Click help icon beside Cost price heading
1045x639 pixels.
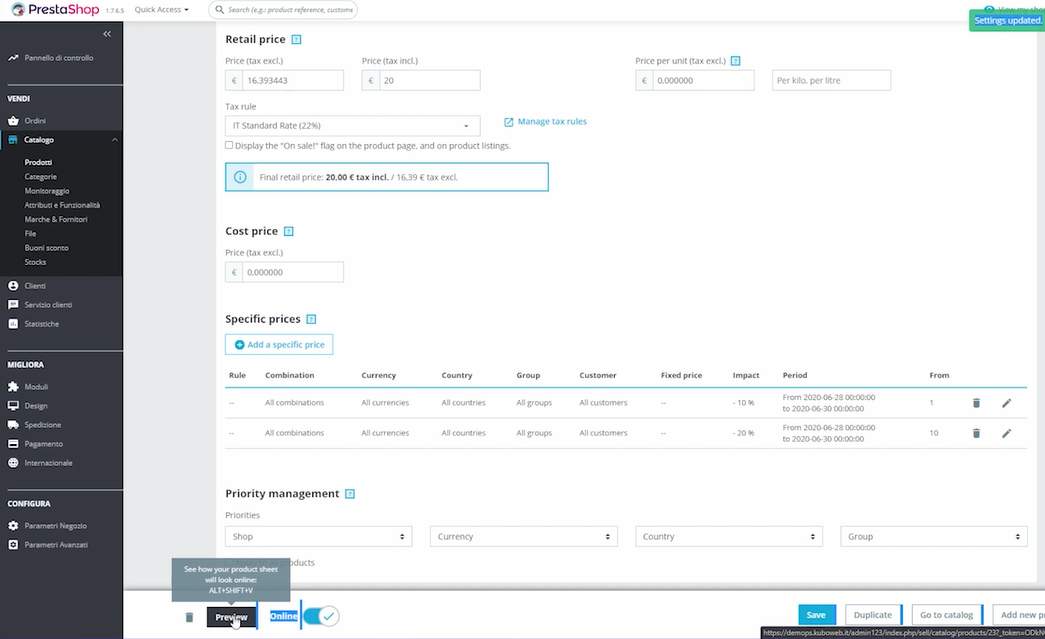[289, 232]
